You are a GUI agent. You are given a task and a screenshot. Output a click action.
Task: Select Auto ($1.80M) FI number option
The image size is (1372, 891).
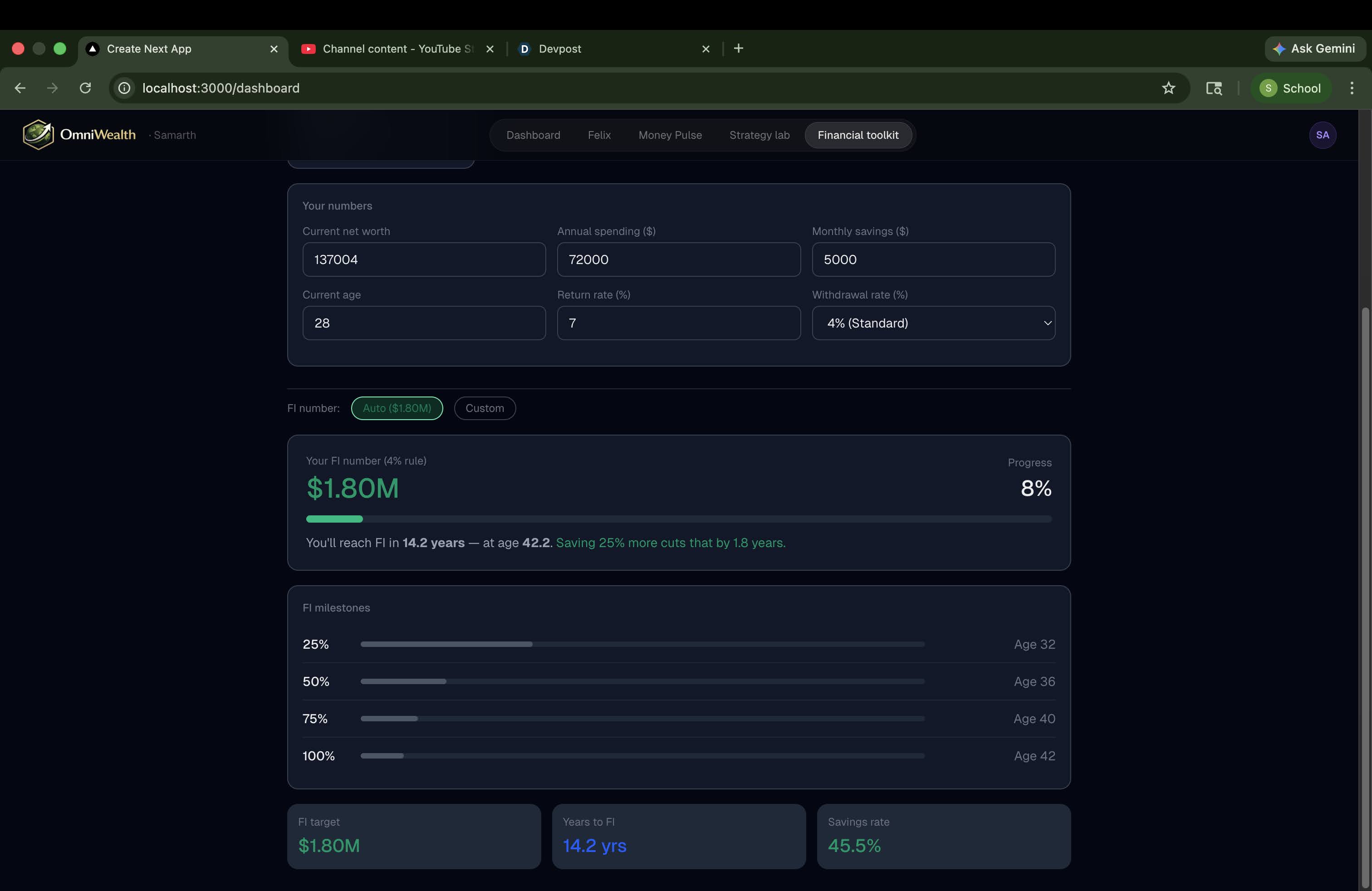pyautogui.click(x=397, y=408)
